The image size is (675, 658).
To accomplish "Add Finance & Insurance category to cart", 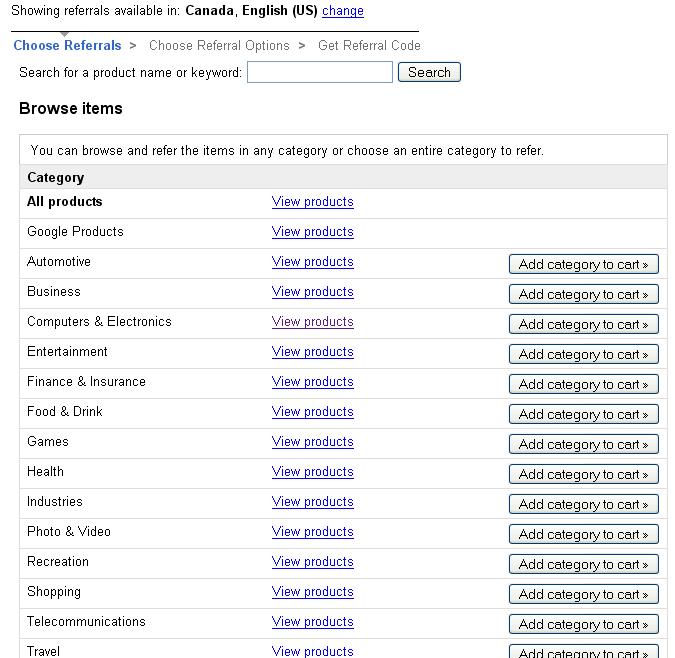I will click(584, 384).
